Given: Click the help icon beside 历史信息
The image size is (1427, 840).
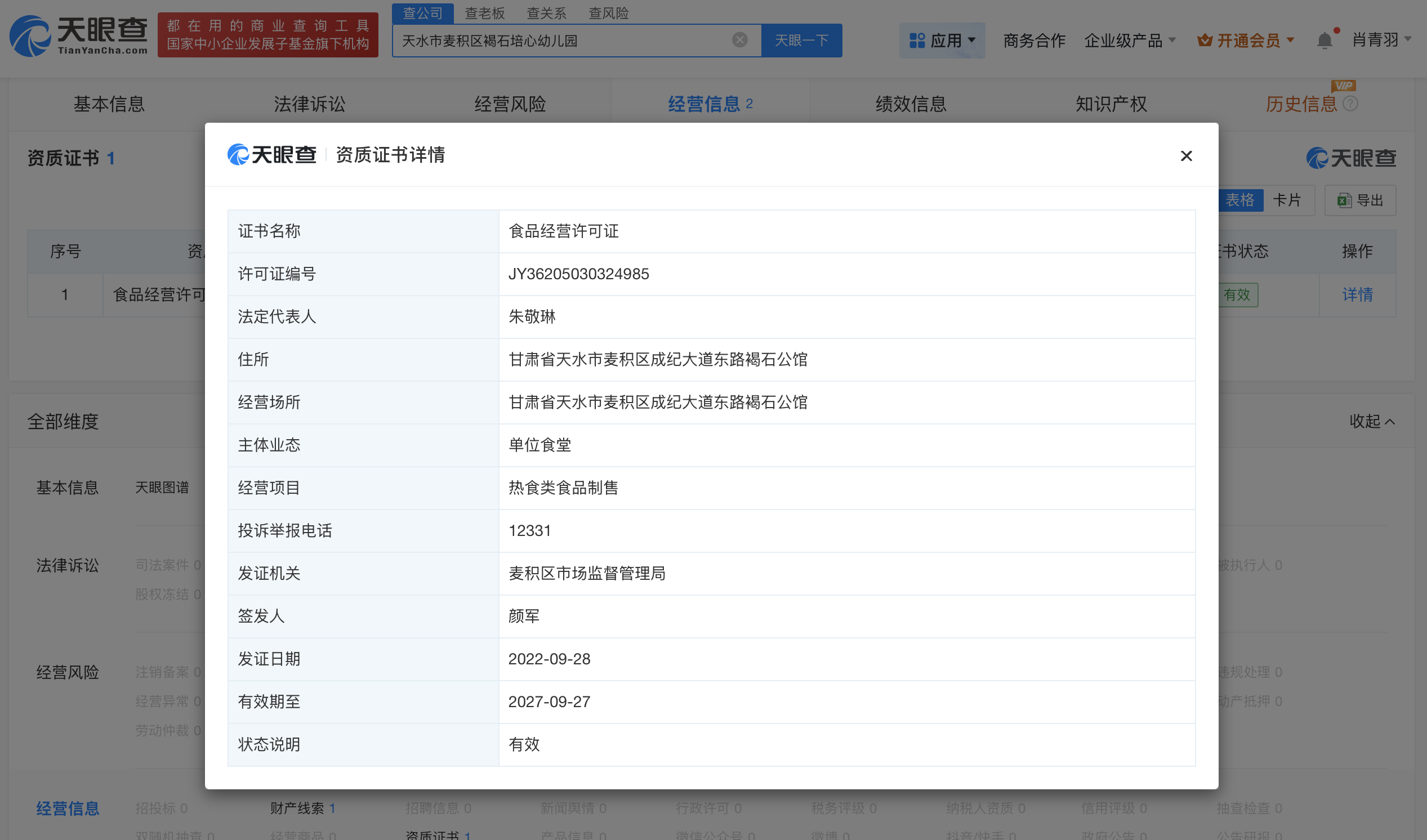Looking at the screenshot, I should coord(1350,104).
